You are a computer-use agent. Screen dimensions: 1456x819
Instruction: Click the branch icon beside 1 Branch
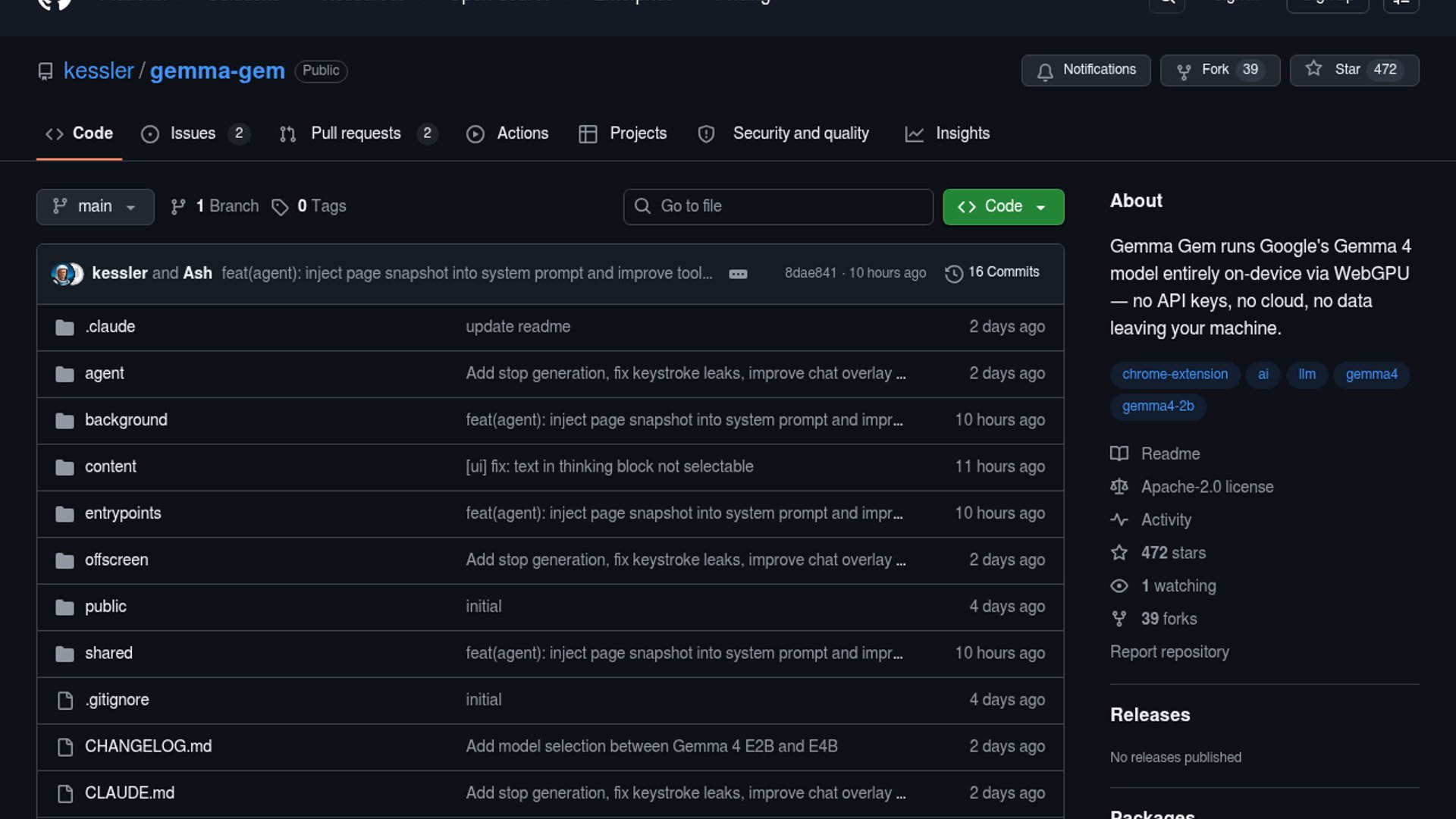click(178, 207)
